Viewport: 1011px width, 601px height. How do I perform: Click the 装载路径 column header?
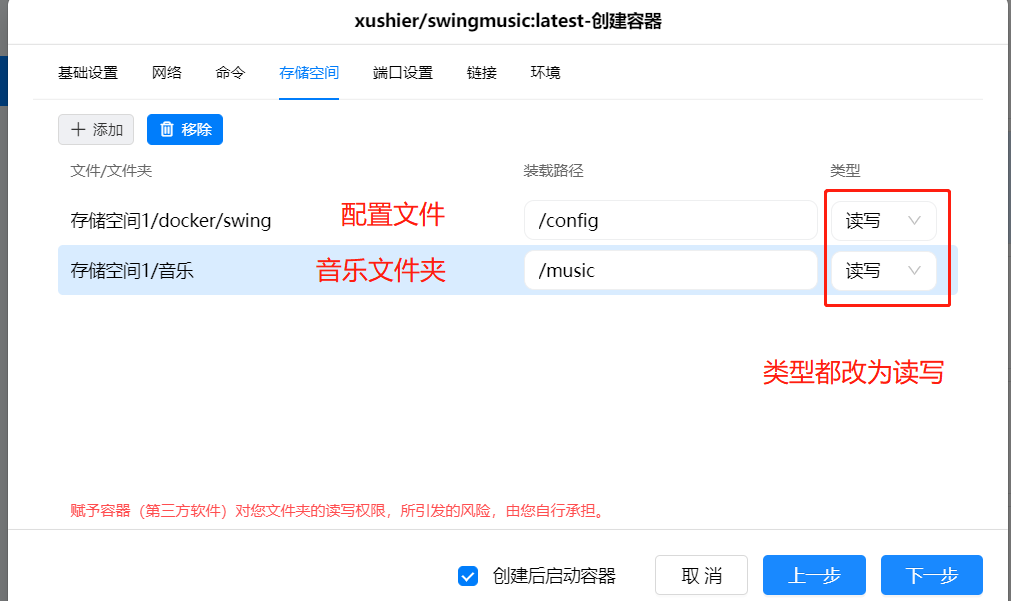pyautogui.click(x=553, y=171)
